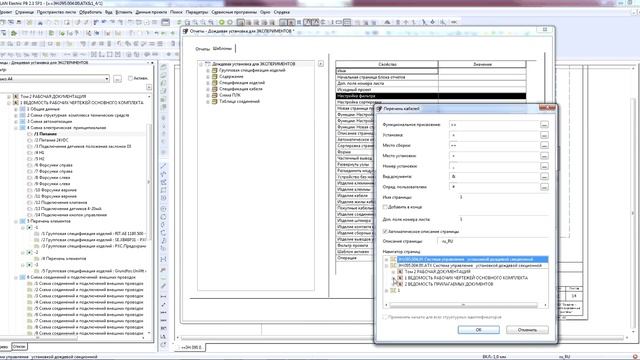Click the icon of Том 2 РАБОЧАЯ ДОКУМЕНТАЦИЯ in page navigator

[x=400, y=271]
